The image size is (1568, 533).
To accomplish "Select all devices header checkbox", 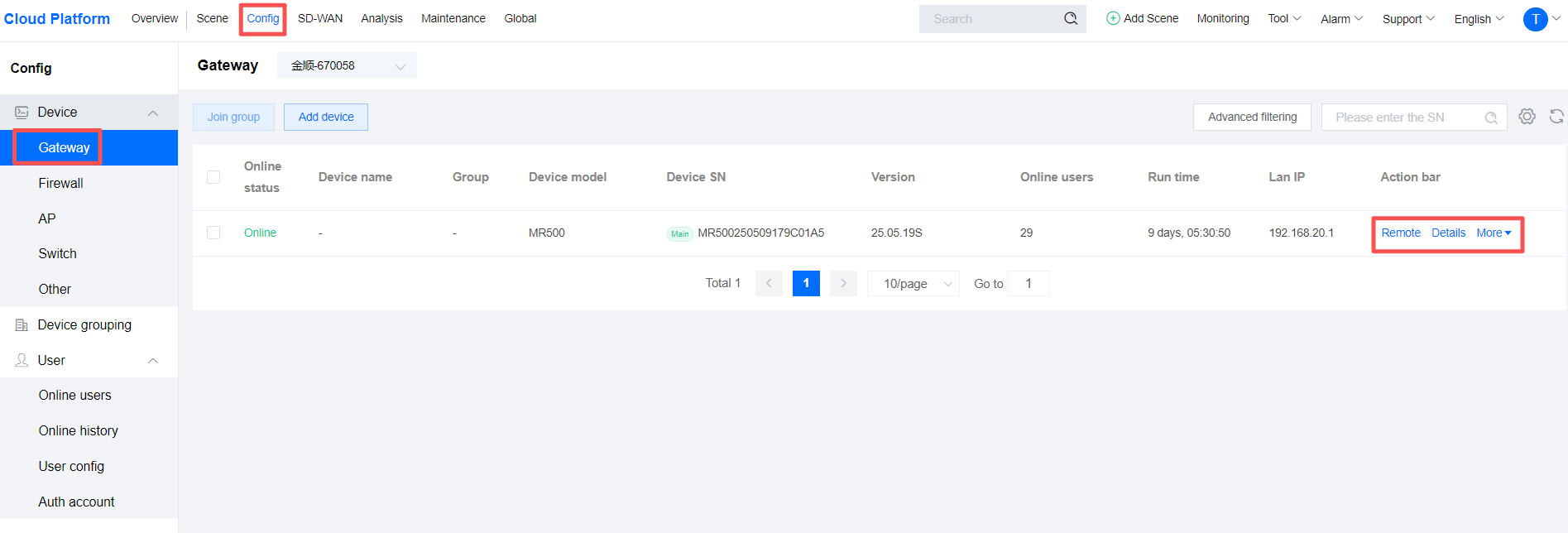I will (x=213, y=177).
